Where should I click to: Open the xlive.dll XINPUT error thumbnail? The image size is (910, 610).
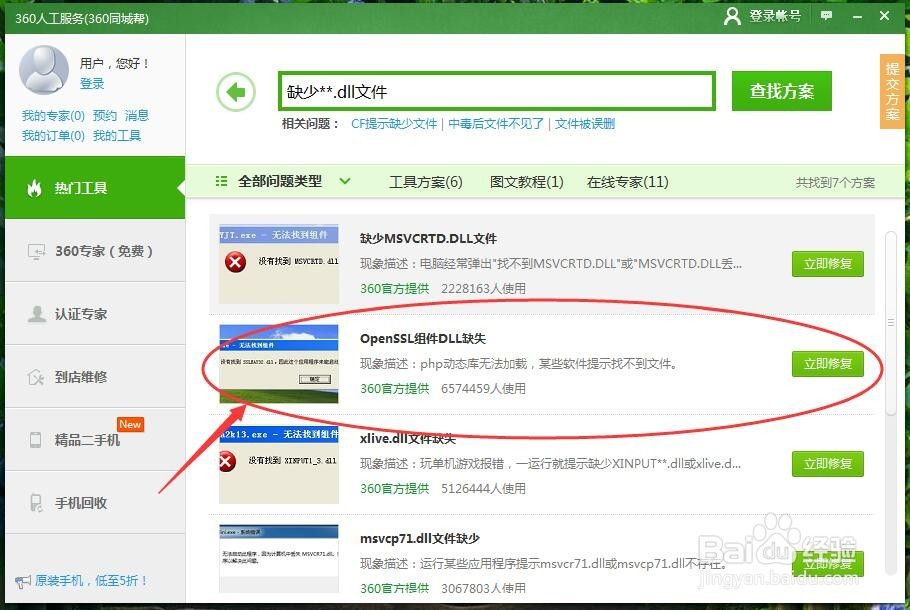[x=279, y=464]
